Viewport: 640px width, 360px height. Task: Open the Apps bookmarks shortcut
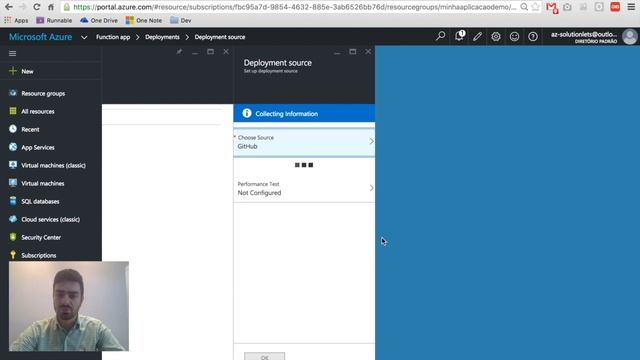(16, 20)
